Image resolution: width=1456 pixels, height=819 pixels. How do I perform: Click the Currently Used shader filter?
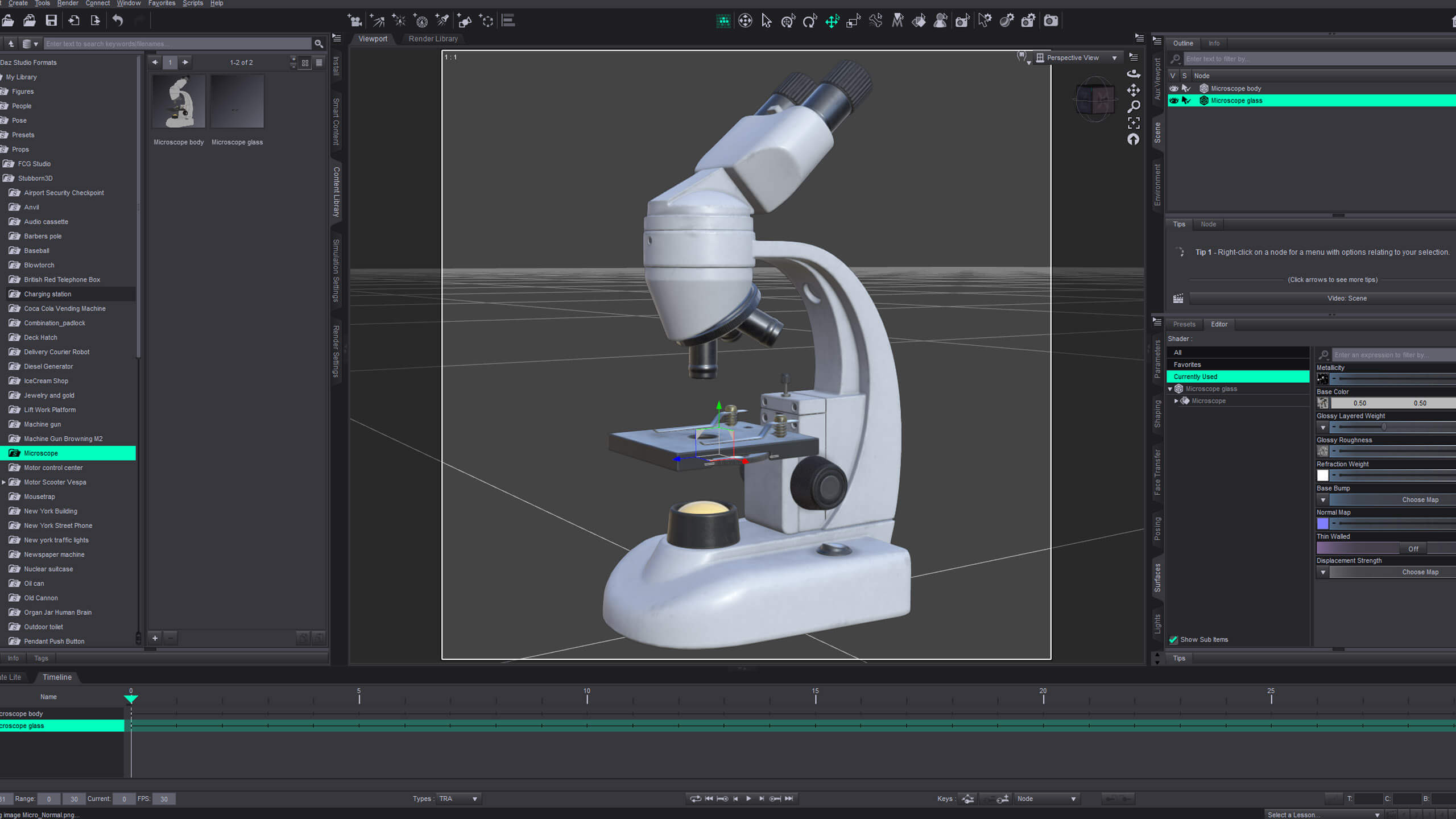1238,377
